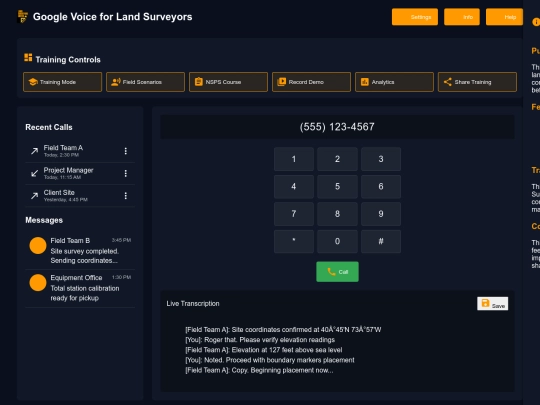This screenshot has height=405, width=540.
Task: Dial digit 9 on the keypad
Action: 381,214
